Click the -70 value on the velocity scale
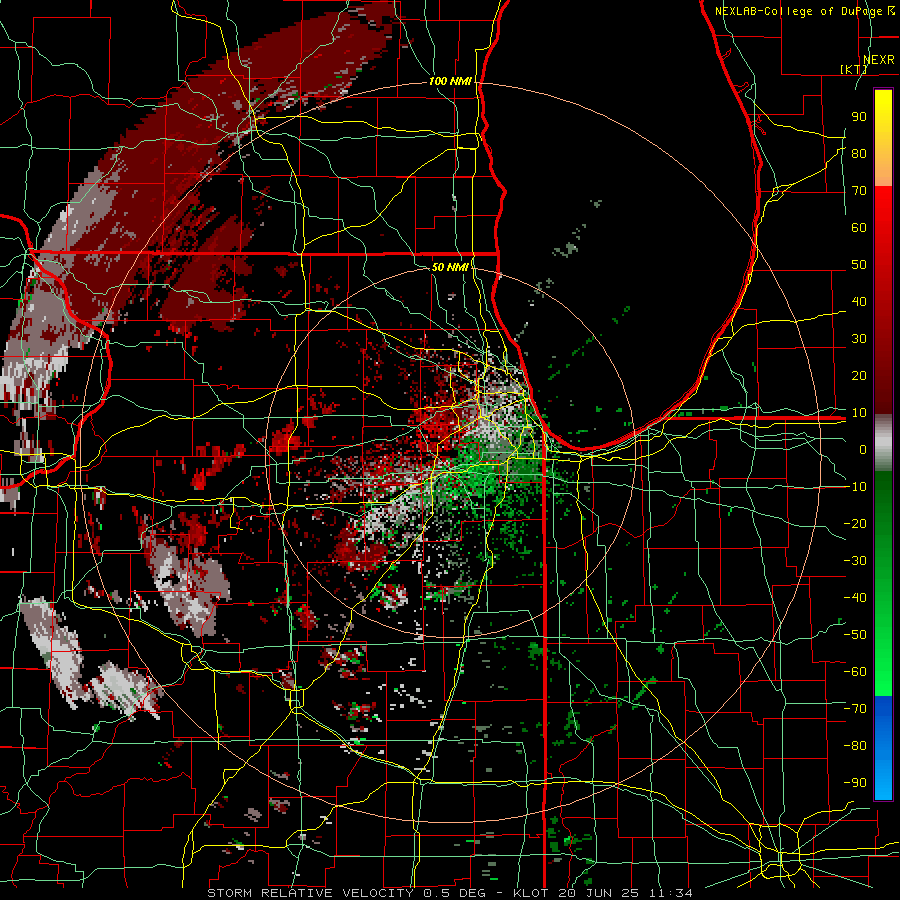The height and width of the screenshot is (900, 900). (x=856, y=708)
